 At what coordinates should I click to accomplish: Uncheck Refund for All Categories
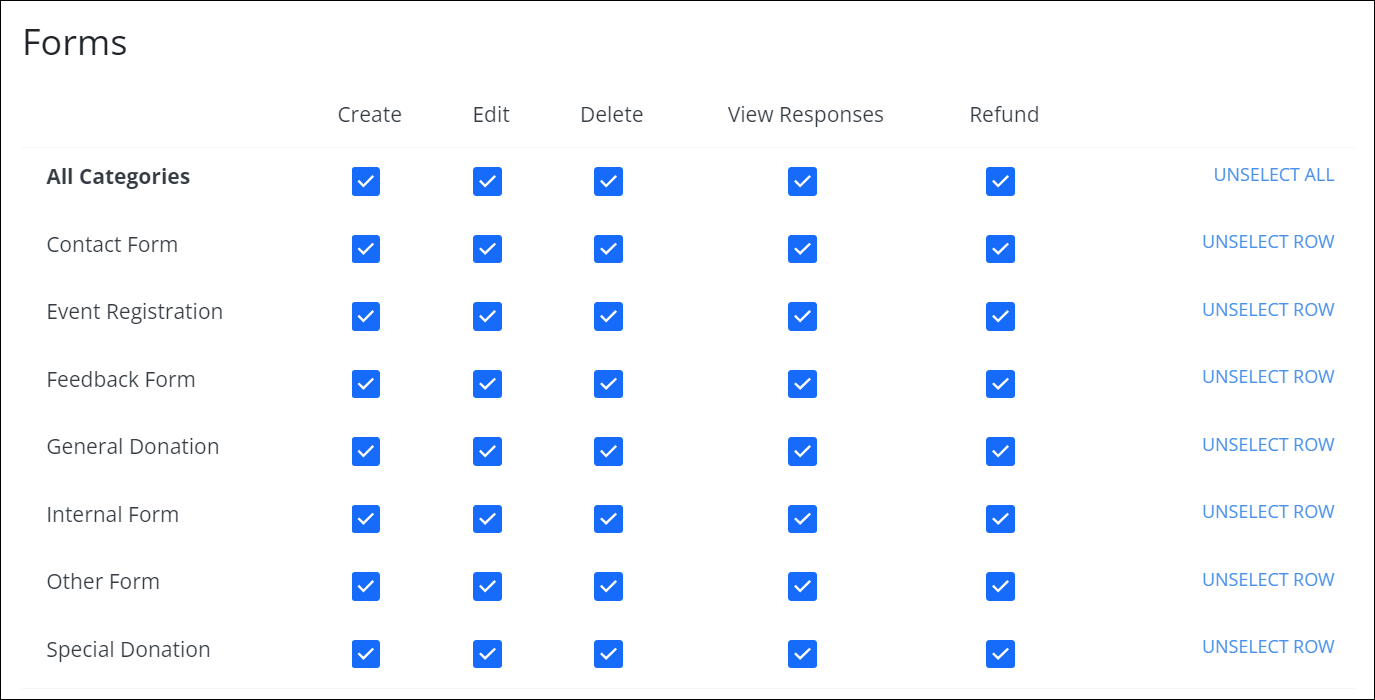point(1000,181)
